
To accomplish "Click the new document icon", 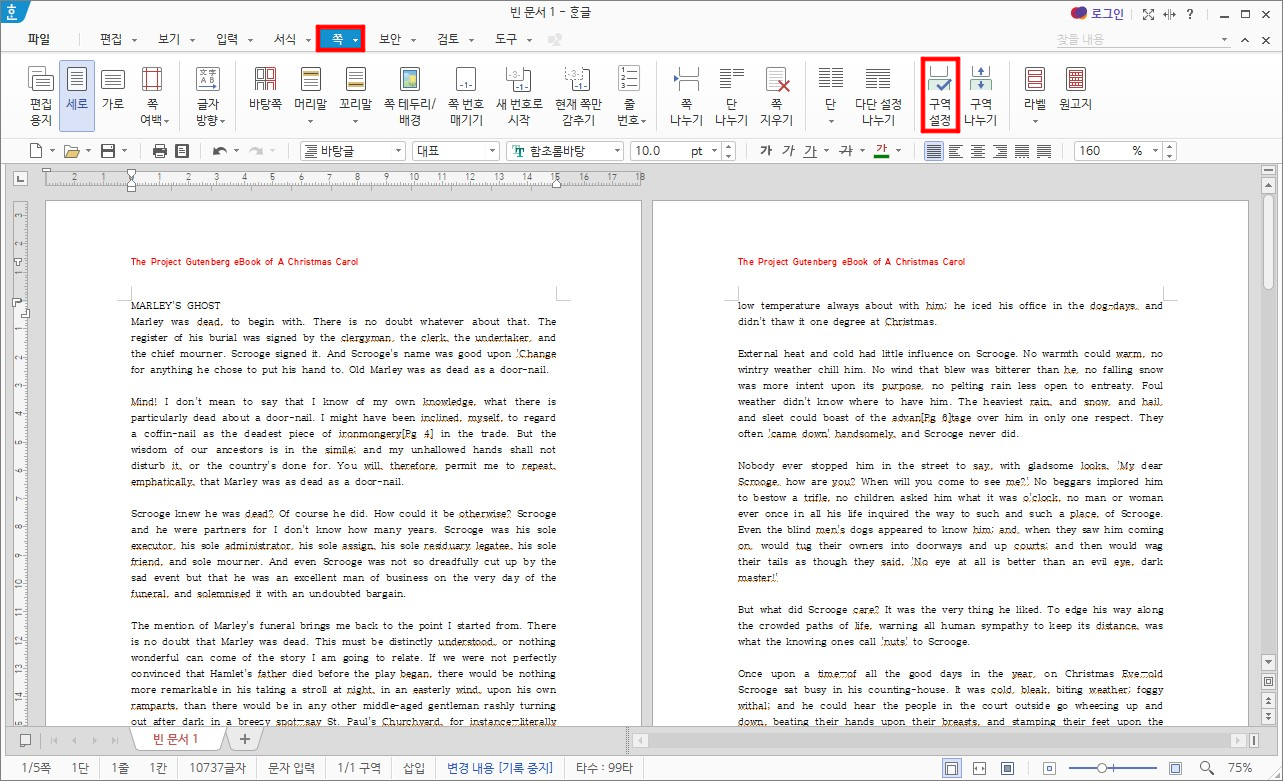I will coord(36,151).
